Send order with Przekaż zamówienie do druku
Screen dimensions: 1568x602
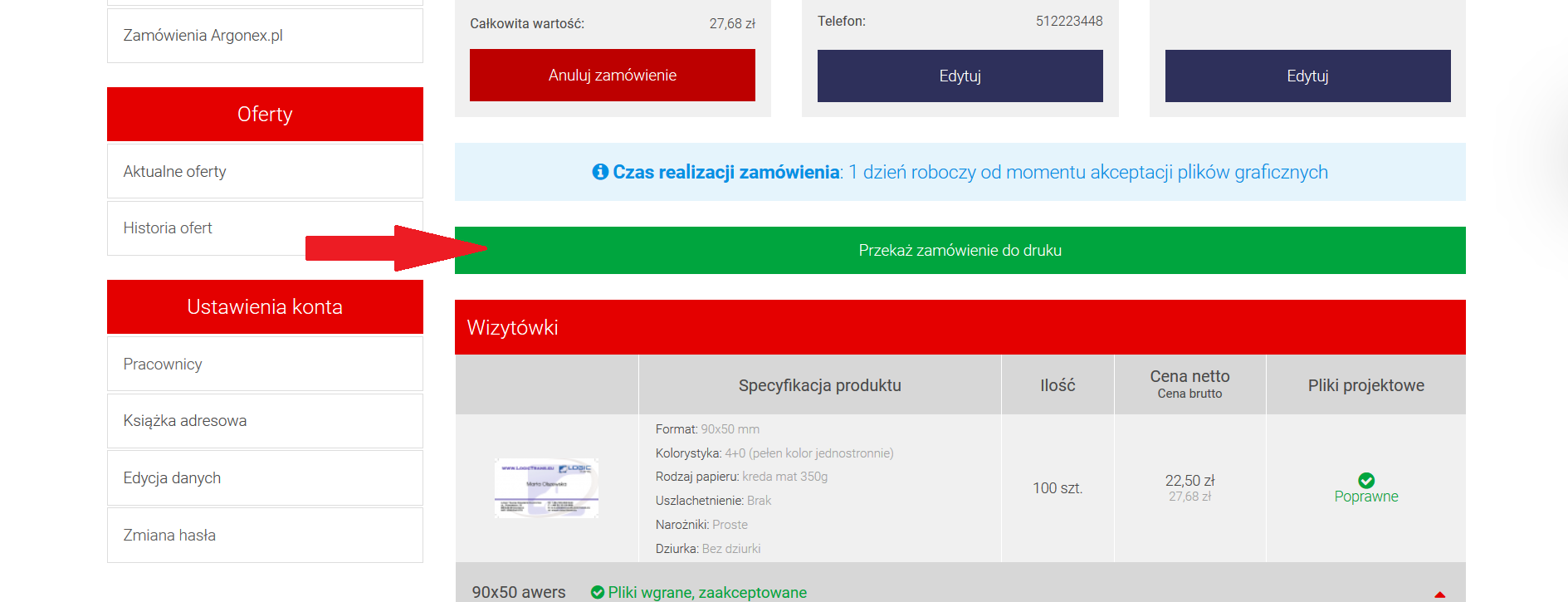(960, 250)
